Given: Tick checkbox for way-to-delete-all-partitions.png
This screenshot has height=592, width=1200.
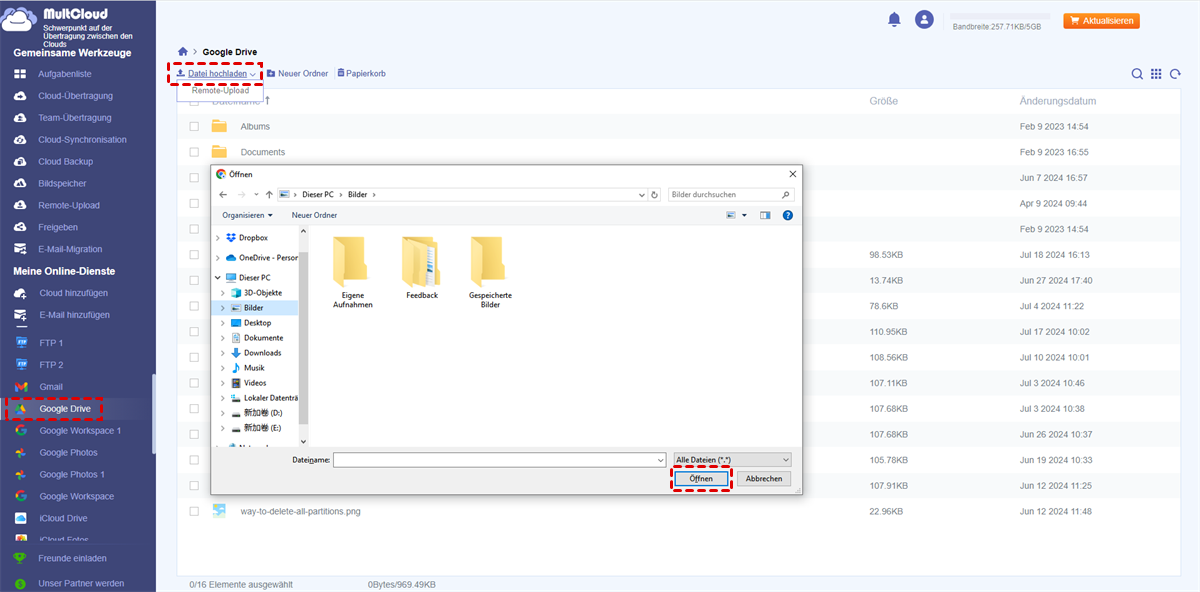Looking at the screenshot, I should [x=194, y=511].
